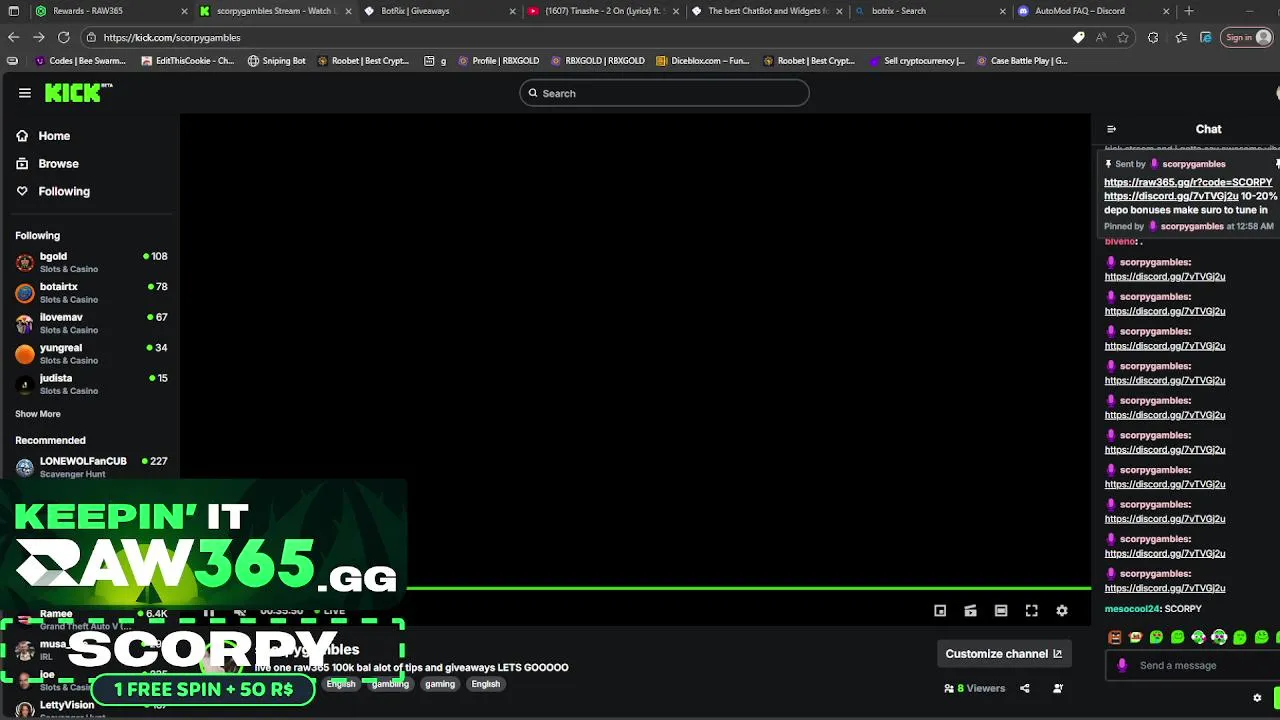Viewport: 1280px width, 720px height.
Task: Click the share channel icon
Action: tap(1024, 688)
